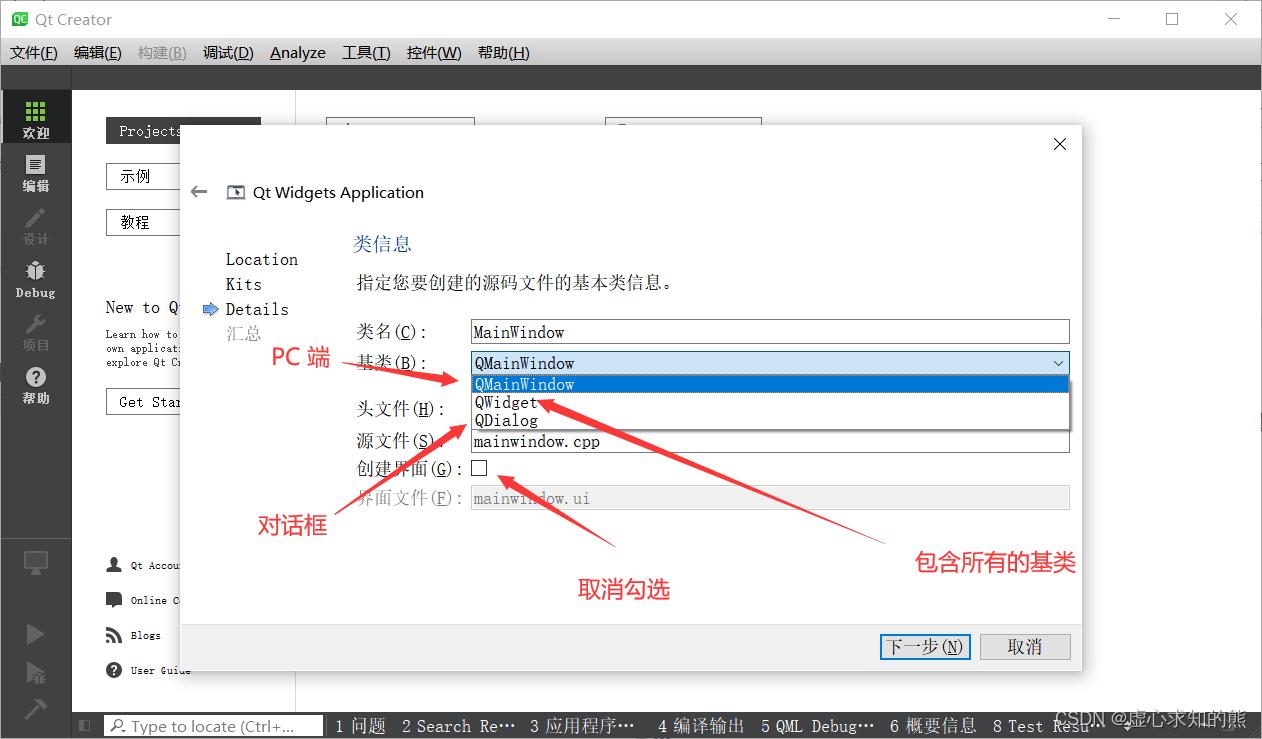Click the 类信息 heading
This screenshot has width=1262, height=739.
(382, 244)
